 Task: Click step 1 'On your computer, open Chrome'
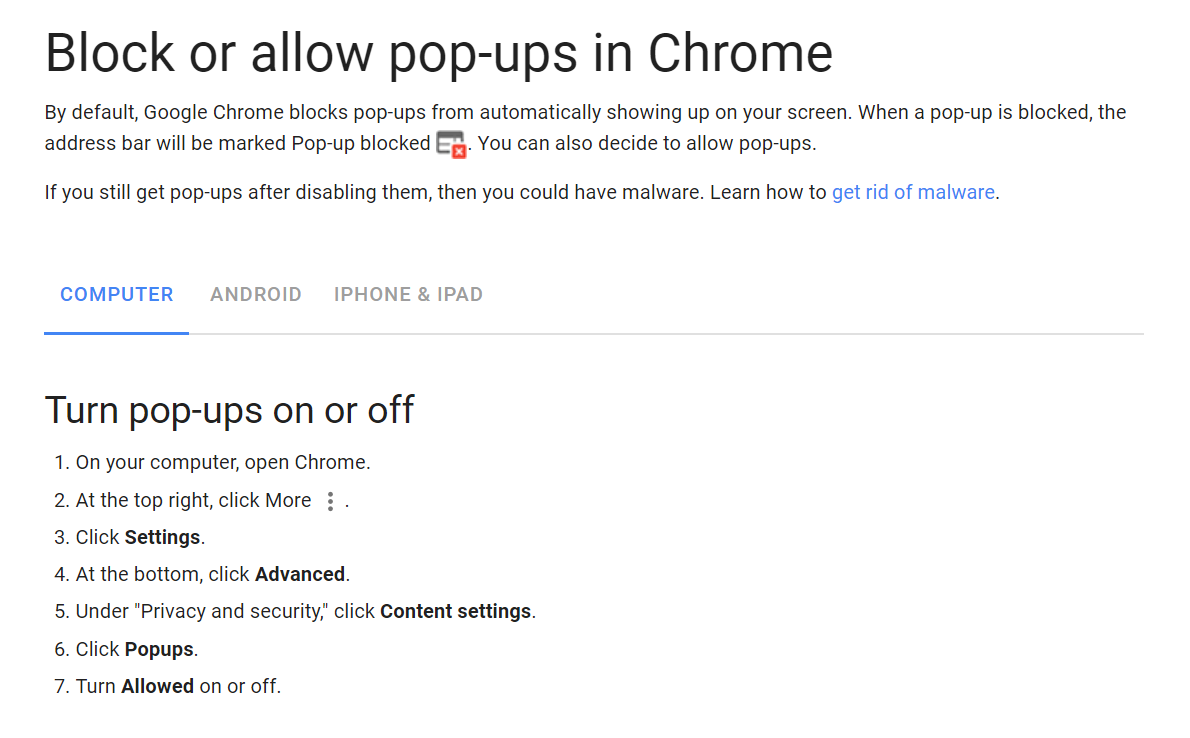223,463
